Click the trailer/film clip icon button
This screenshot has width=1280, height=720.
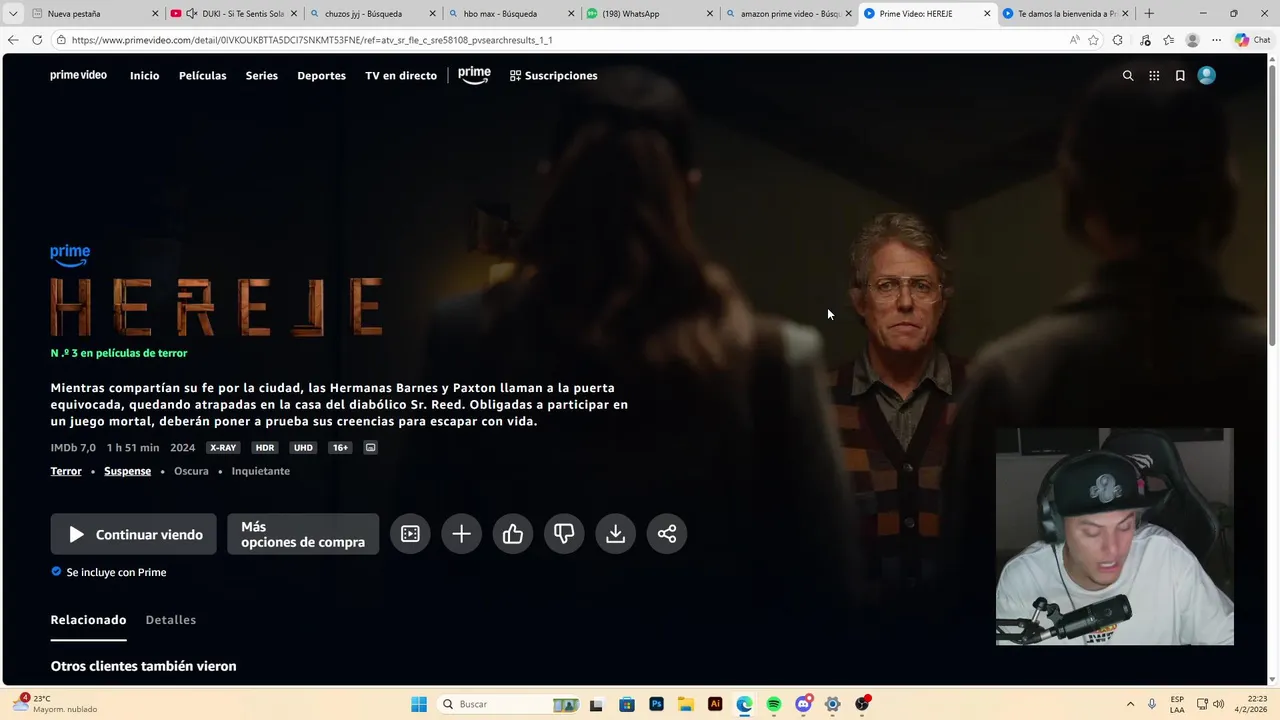click(410, 534)
